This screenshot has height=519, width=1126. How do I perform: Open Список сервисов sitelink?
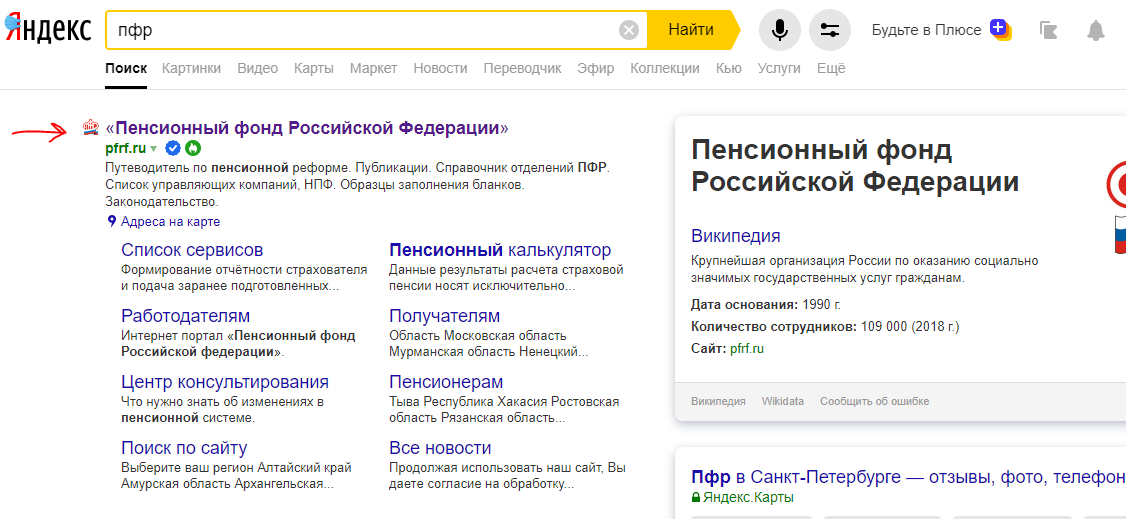click(x=192, y=250)
